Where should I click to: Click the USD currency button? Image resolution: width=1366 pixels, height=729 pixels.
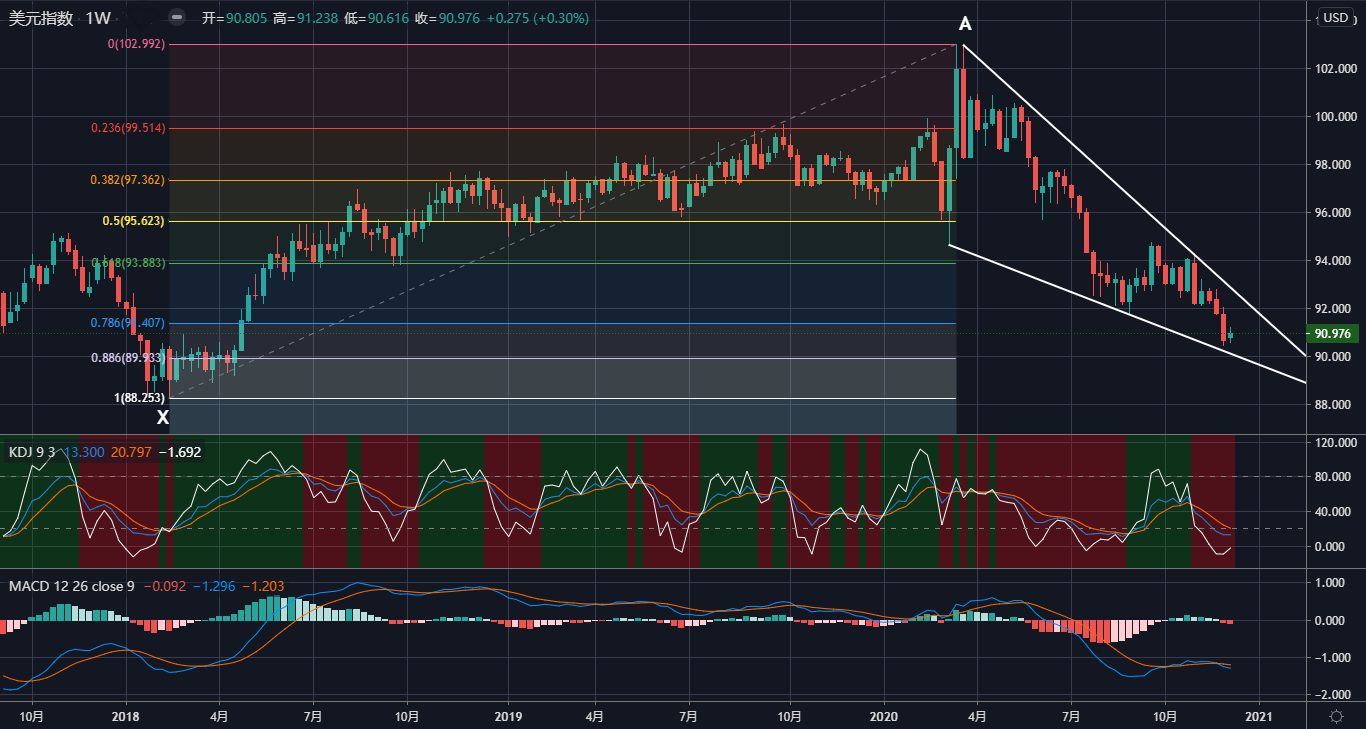[x=1335, y=18]
